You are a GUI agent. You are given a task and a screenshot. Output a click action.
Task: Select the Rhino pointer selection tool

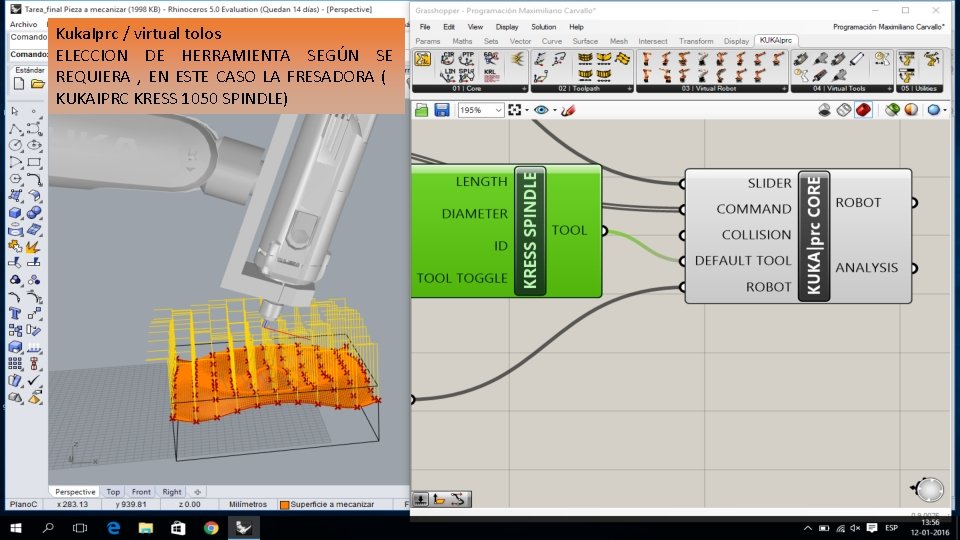15,111
